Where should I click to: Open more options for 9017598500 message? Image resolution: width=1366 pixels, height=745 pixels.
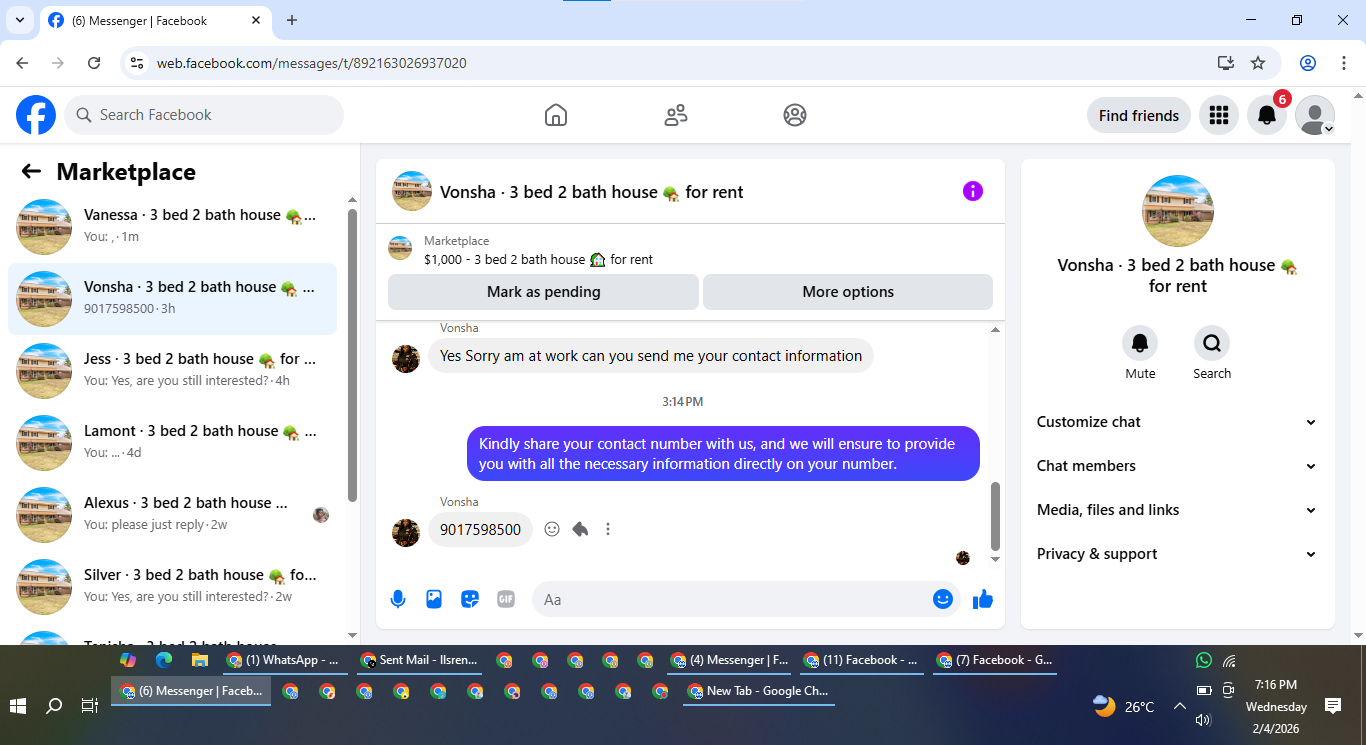pos(608,529)
